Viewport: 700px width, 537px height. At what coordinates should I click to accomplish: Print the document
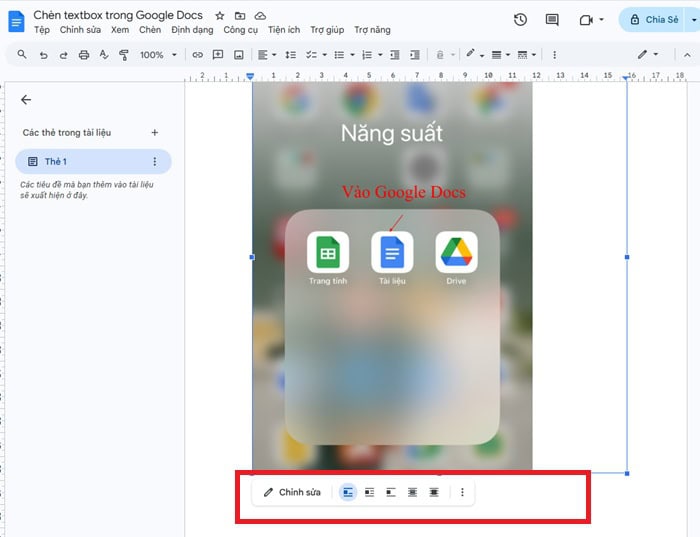(x=83, y=55)
